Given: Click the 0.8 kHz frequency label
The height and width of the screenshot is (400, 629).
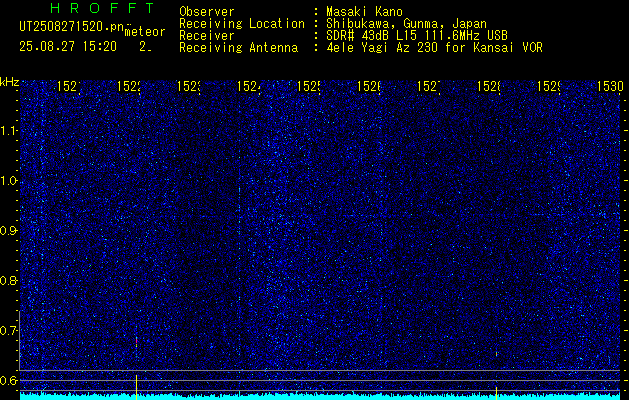Looking at the screenshot, I should click(x=8, y=280).
